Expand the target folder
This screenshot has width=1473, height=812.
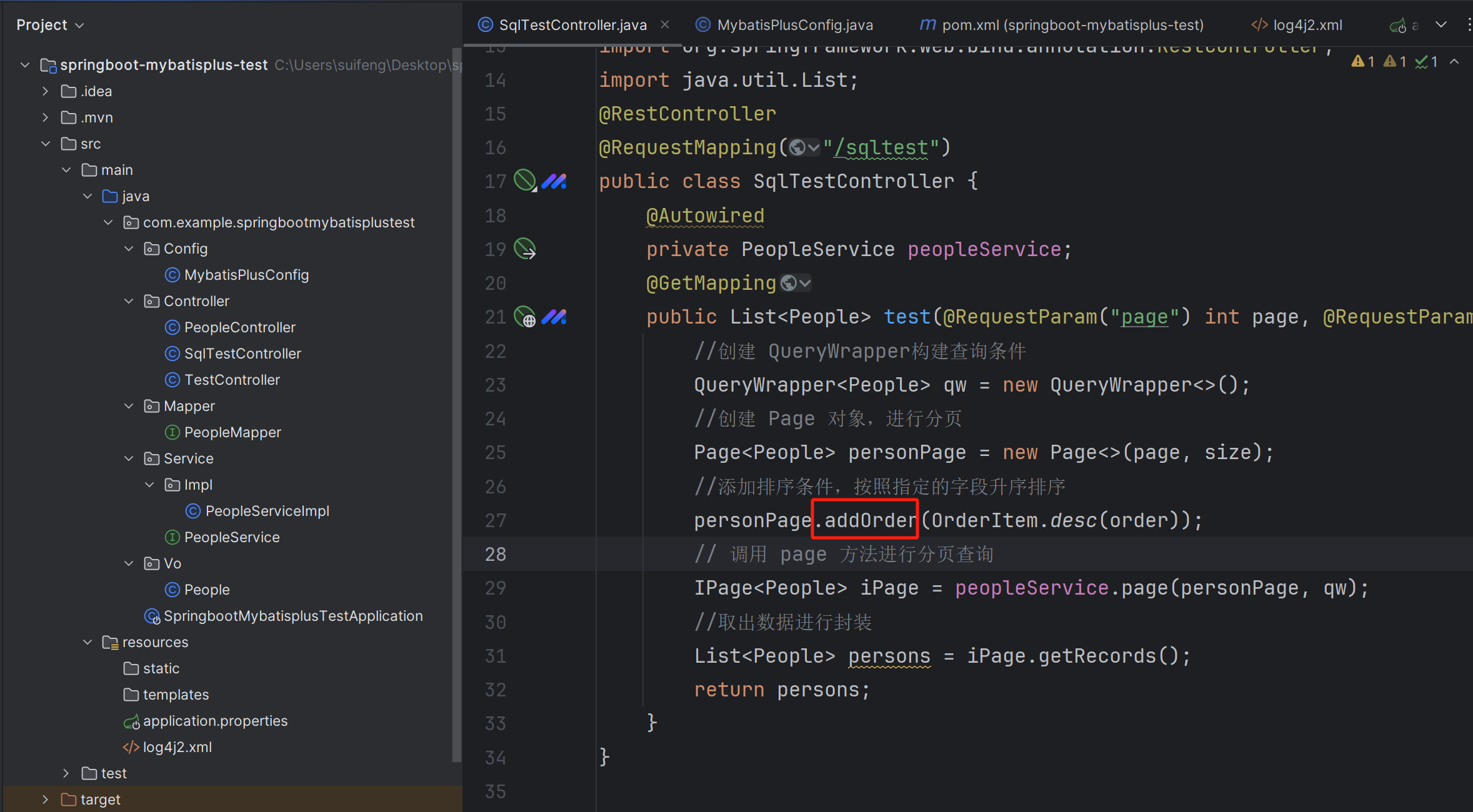46,800
